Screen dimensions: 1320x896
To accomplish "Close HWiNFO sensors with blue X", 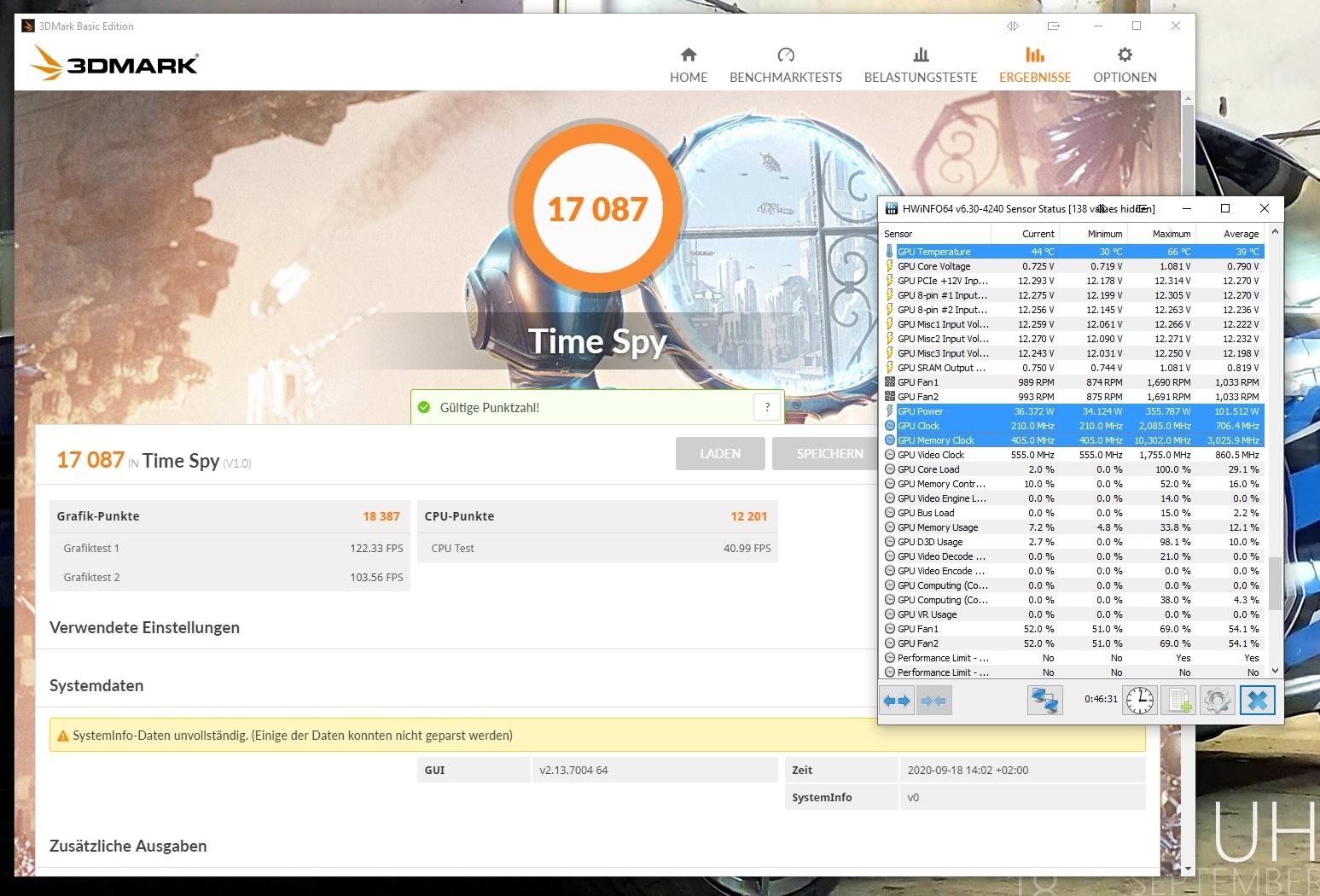I will 1257,701.
